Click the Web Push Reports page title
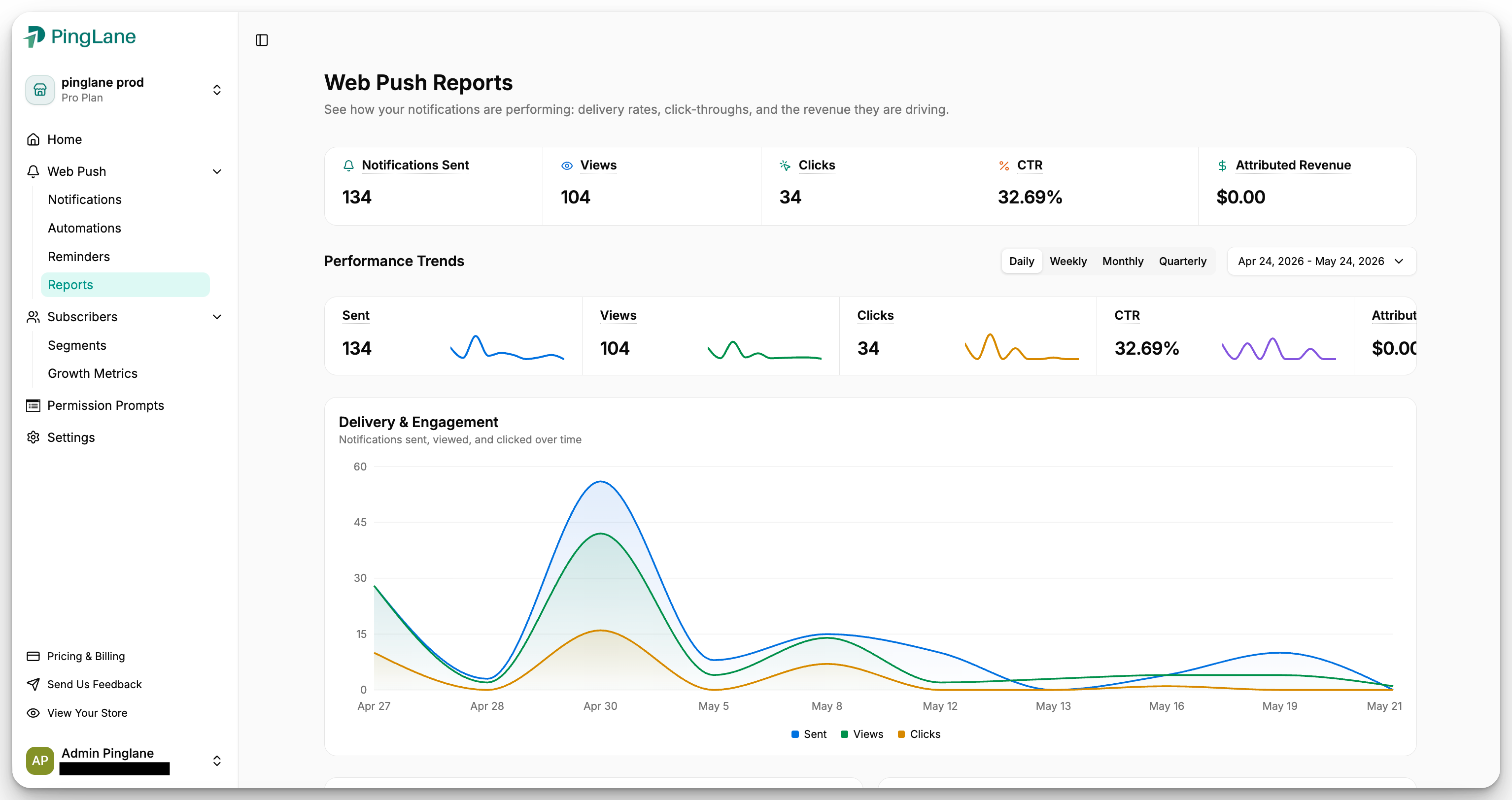This screenshot has height=800, width=1512. pyautogui.click(x=418, y=83)
